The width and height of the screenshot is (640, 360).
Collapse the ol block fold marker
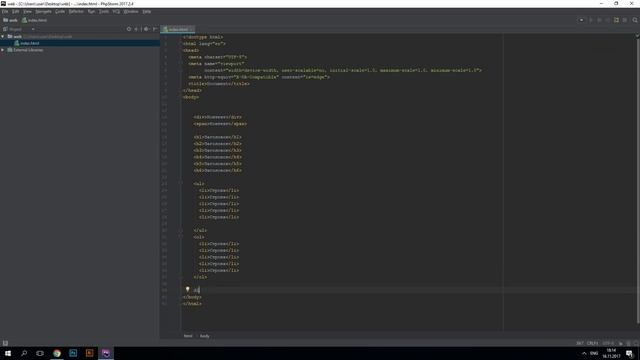[x=180, y=237]
